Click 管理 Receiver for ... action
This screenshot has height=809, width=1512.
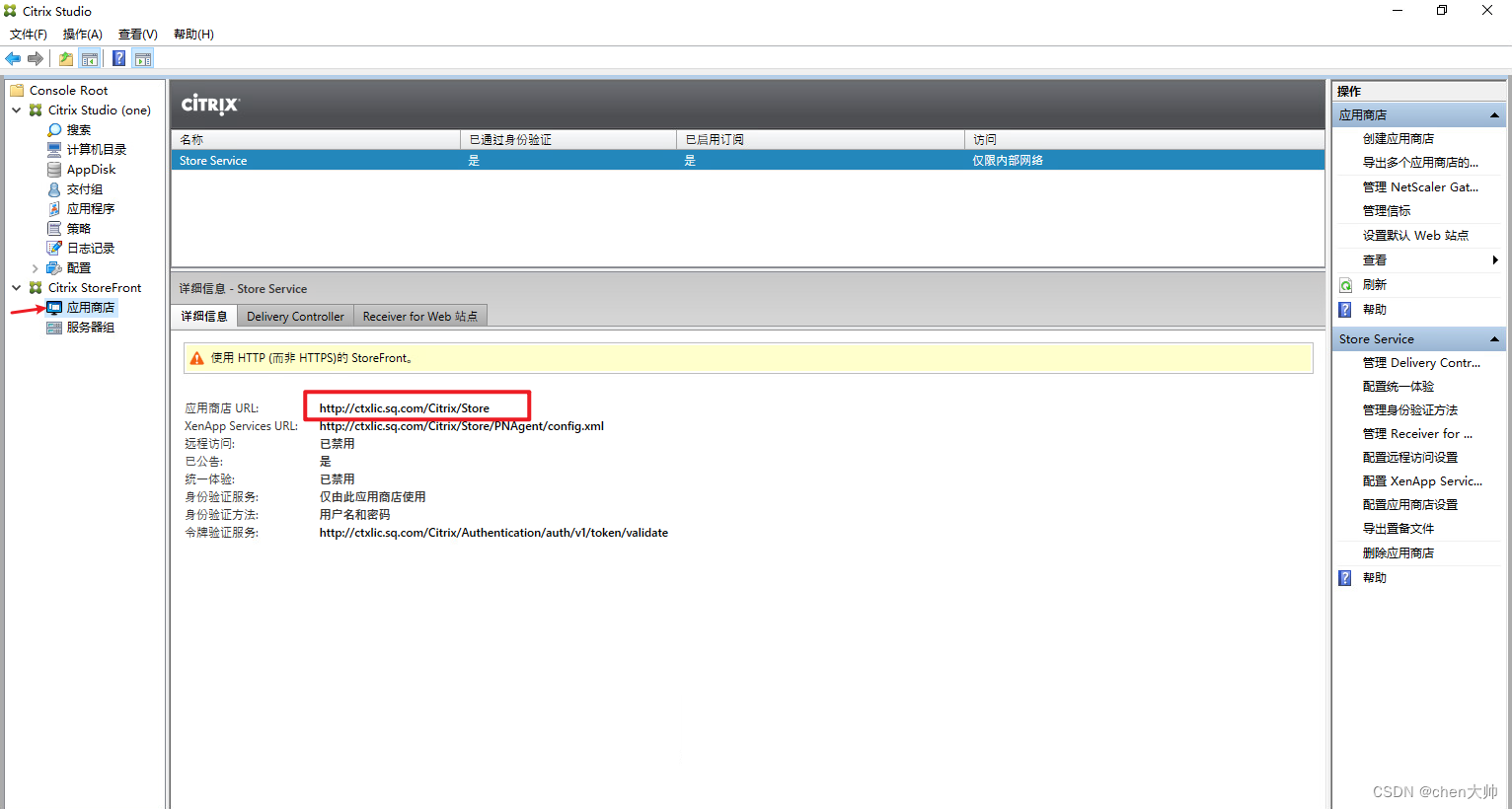pos(1417,434)
